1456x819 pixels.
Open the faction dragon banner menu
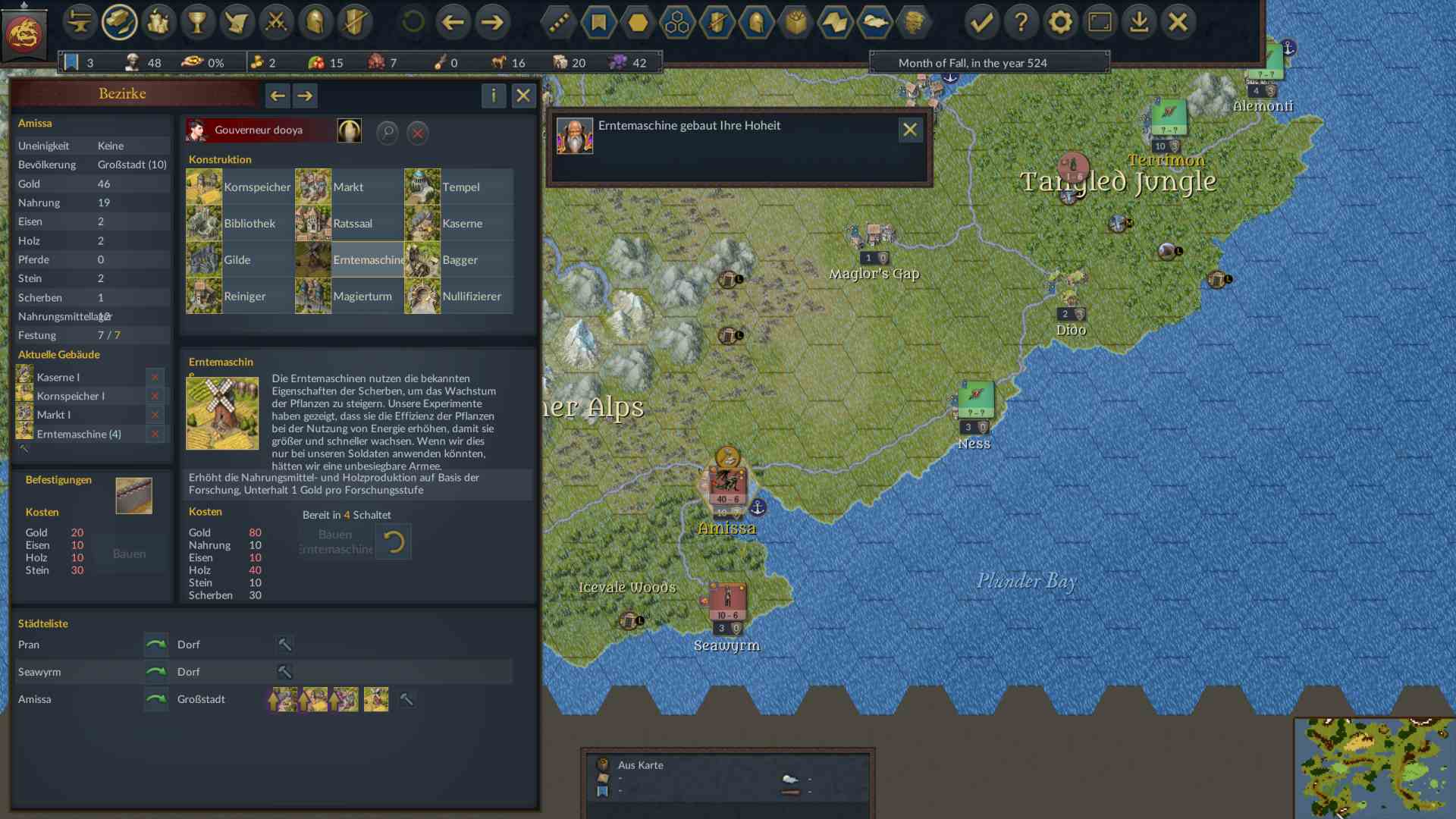point(24,32)
